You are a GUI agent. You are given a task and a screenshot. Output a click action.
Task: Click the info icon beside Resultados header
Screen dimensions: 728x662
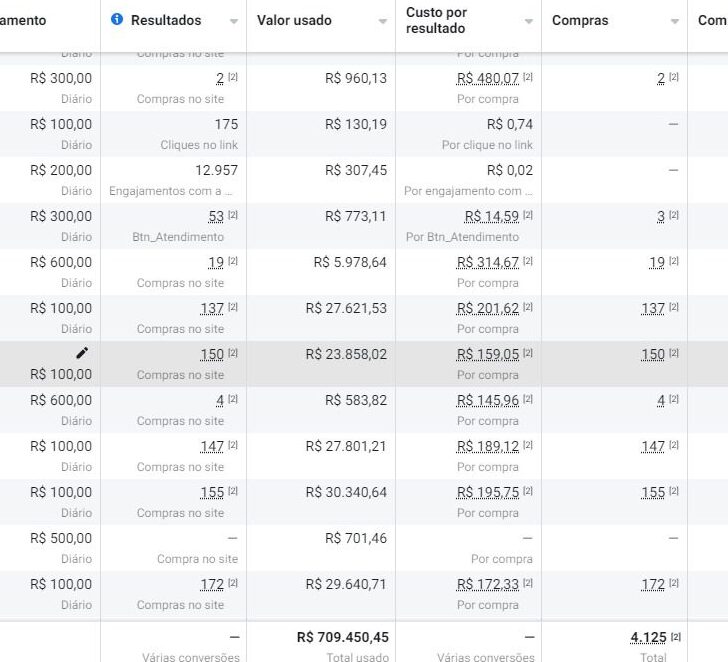coord(117,20)
